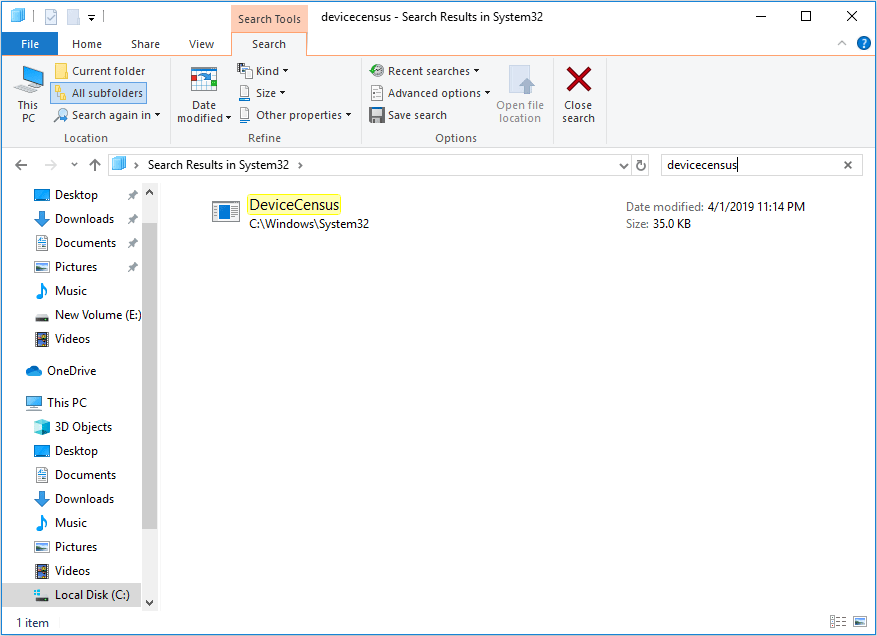Switch to the Home ribbon tab
Image resolution: width=877 pixels, height=636 pixels.
tap(87, 44)
